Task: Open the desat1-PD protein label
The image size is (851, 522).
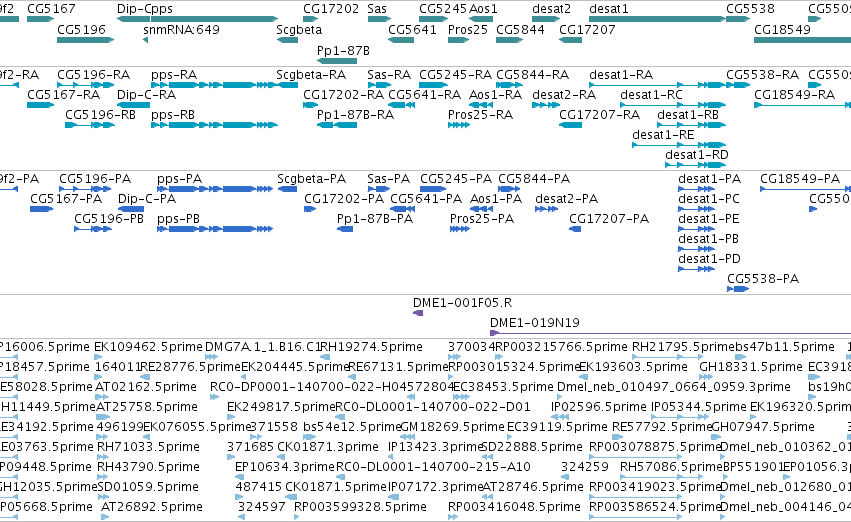Action: click(x=709, y=259)
